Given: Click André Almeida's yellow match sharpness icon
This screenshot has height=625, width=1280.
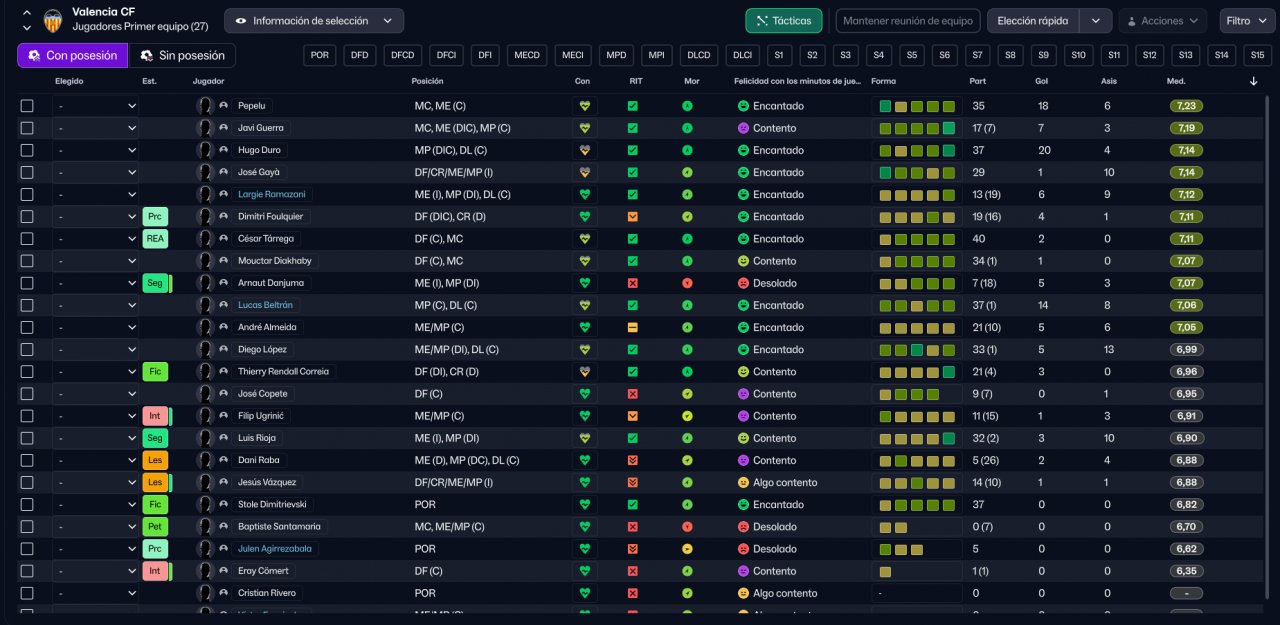Looking at the screenshot, I should pyautogui.click(x=632, y=327).
